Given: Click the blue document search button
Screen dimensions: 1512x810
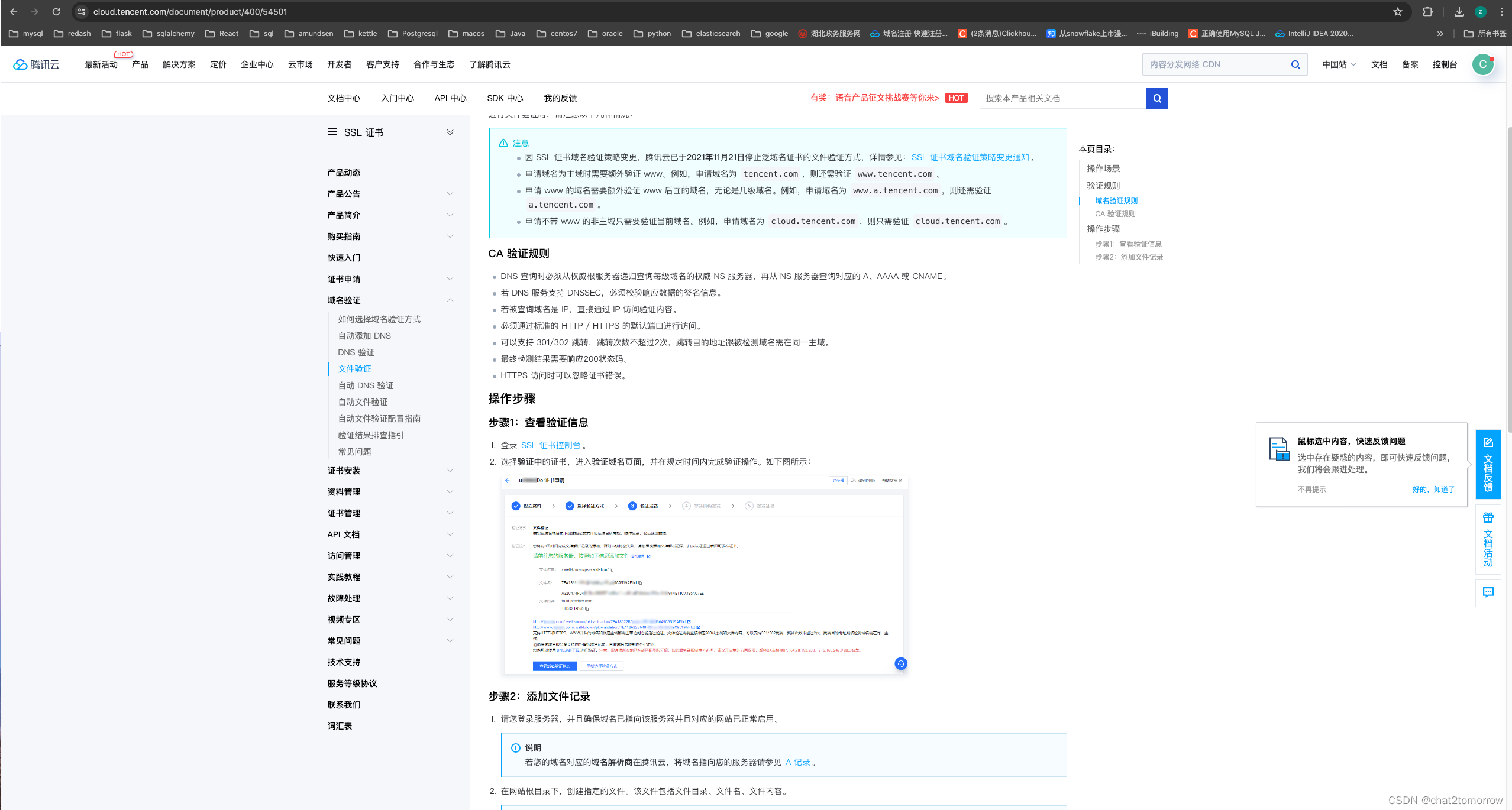Looking at the screenshot, I should [1156, 98].
